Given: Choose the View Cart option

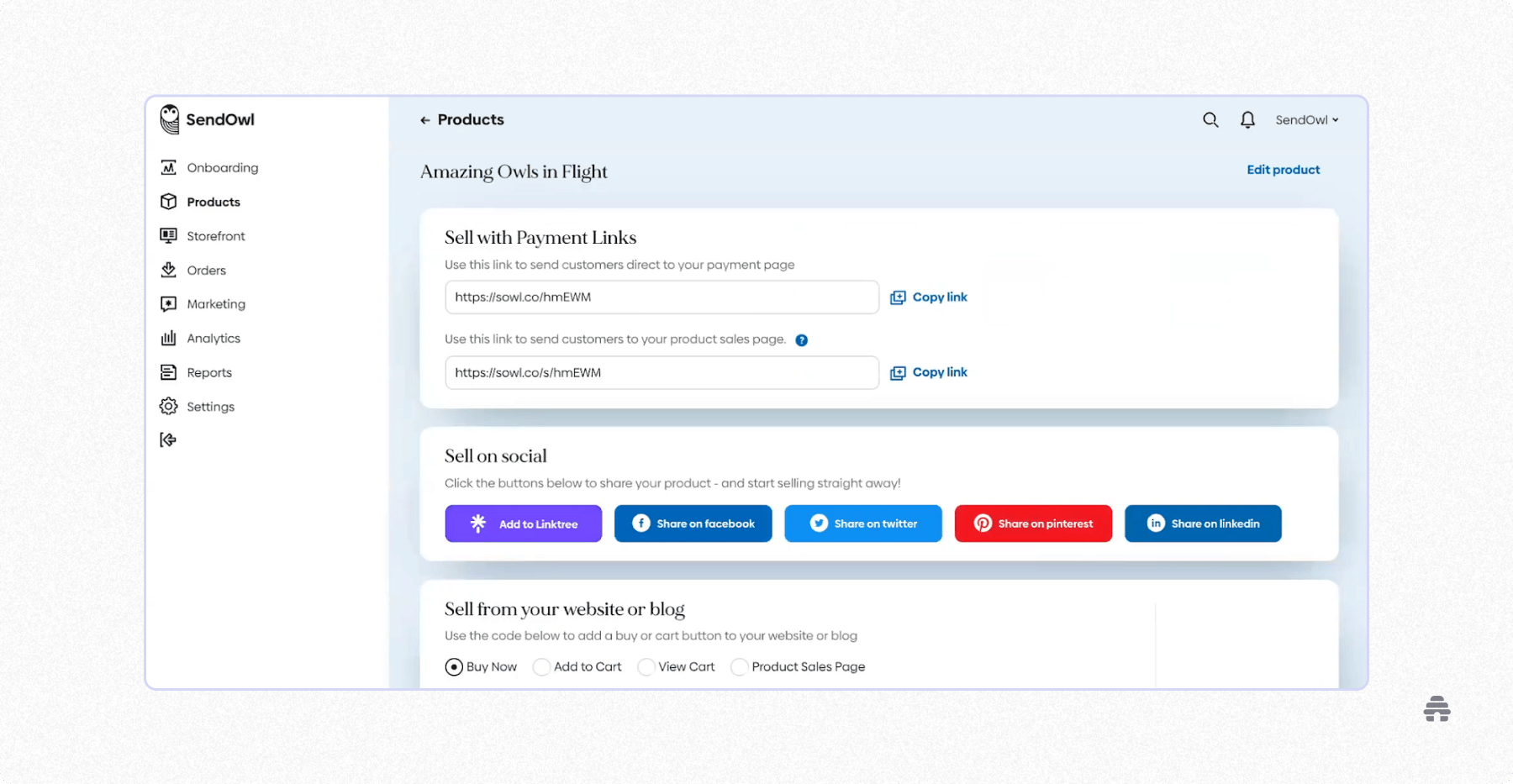Looking at the screenshot, I should 646,666.
